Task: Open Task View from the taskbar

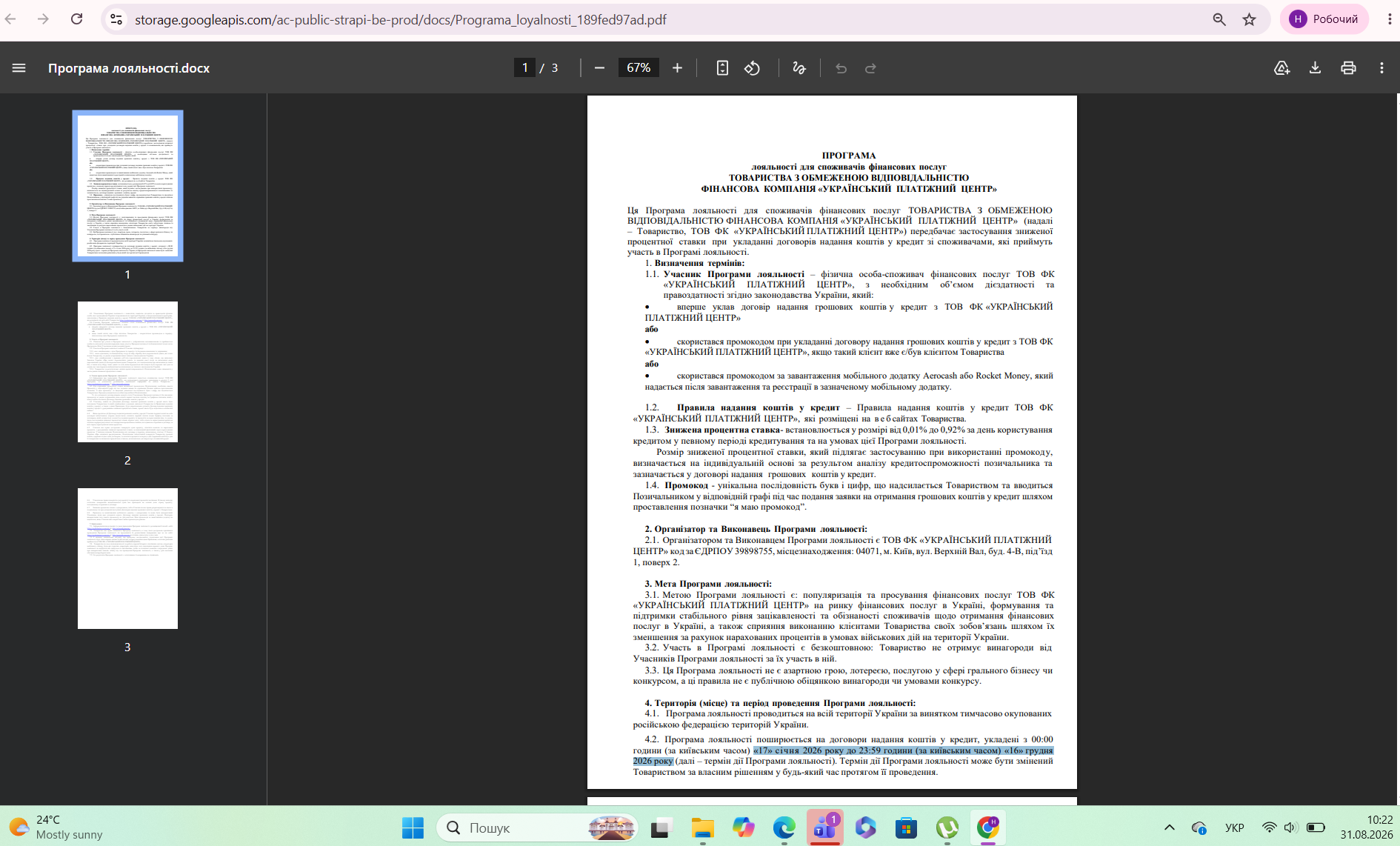Action: [661, 827]
